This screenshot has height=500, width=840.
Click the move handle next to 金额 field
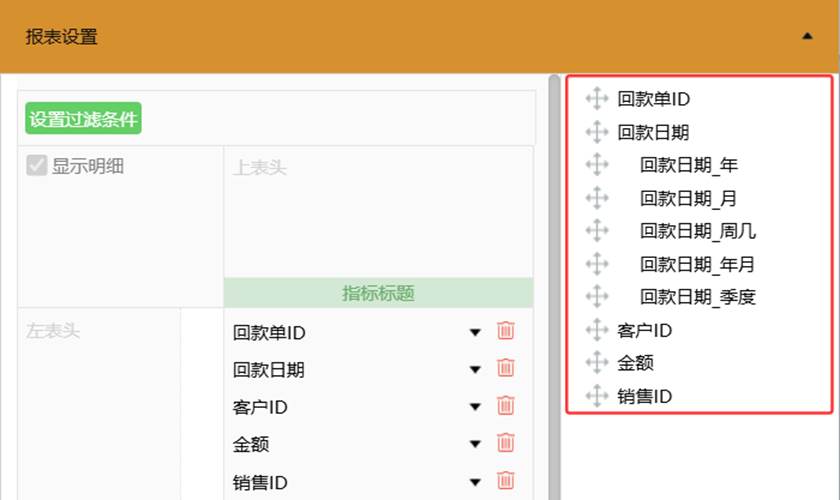597,363
